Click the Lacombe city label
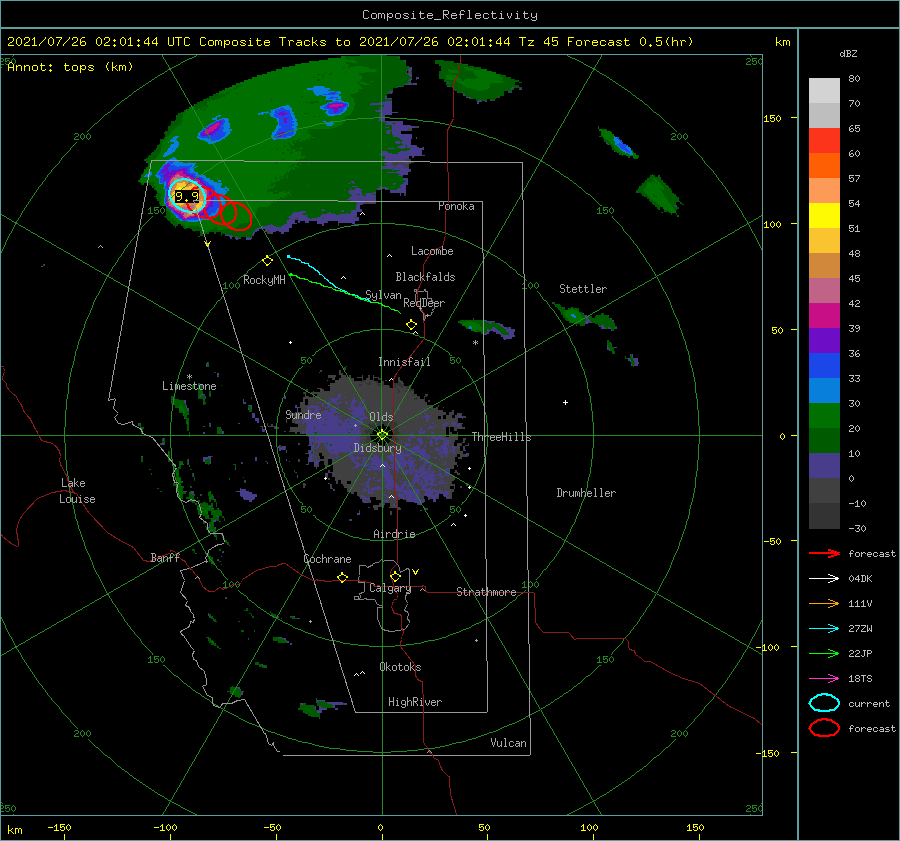Image resolution: width=900 pixels, height=841 pixels. pyautogui.click(x=432, y=251)
